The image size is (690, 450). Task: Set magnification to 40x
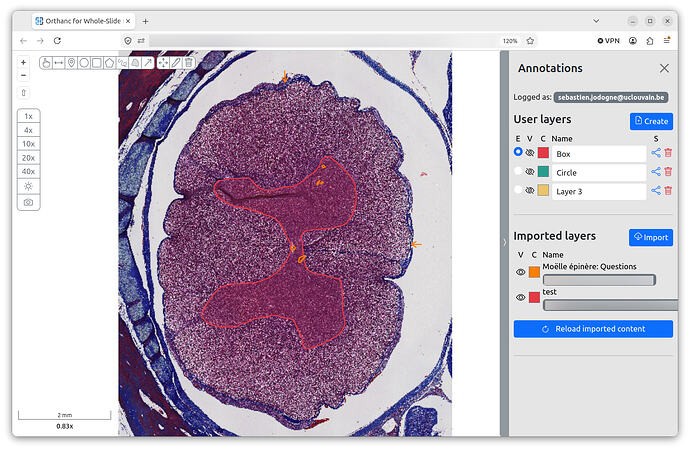[x=28, y=172]
